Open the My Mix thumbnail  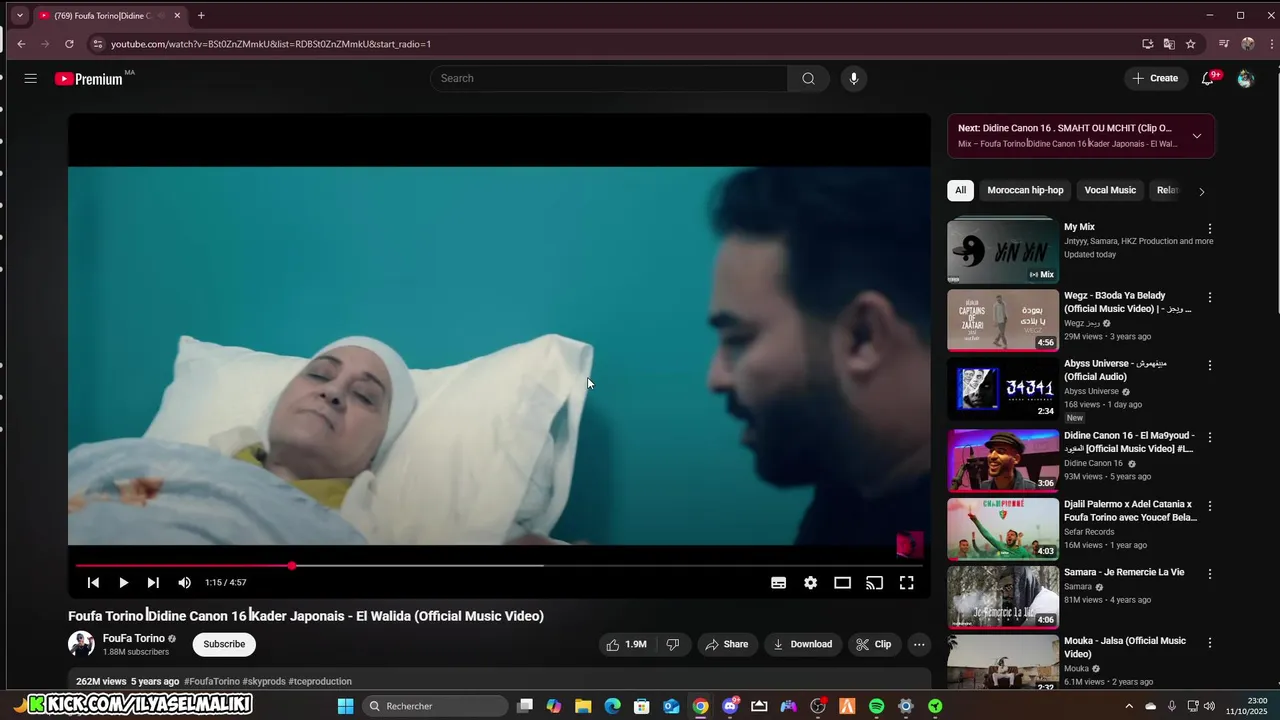[1003, 250]
